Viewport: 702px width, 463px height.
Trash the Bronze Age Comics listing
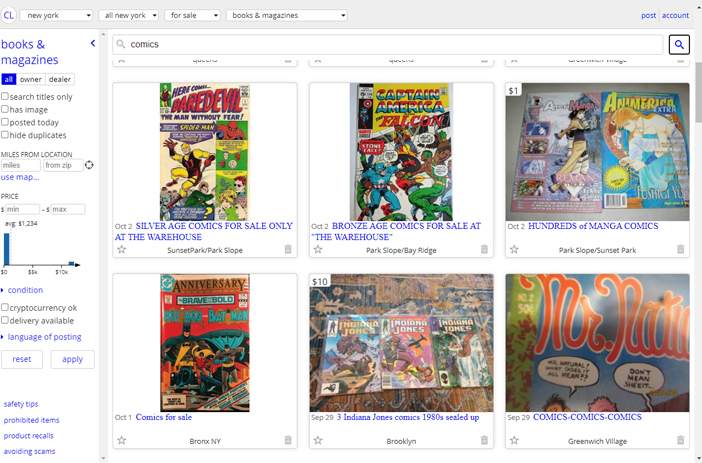[484, 249]
